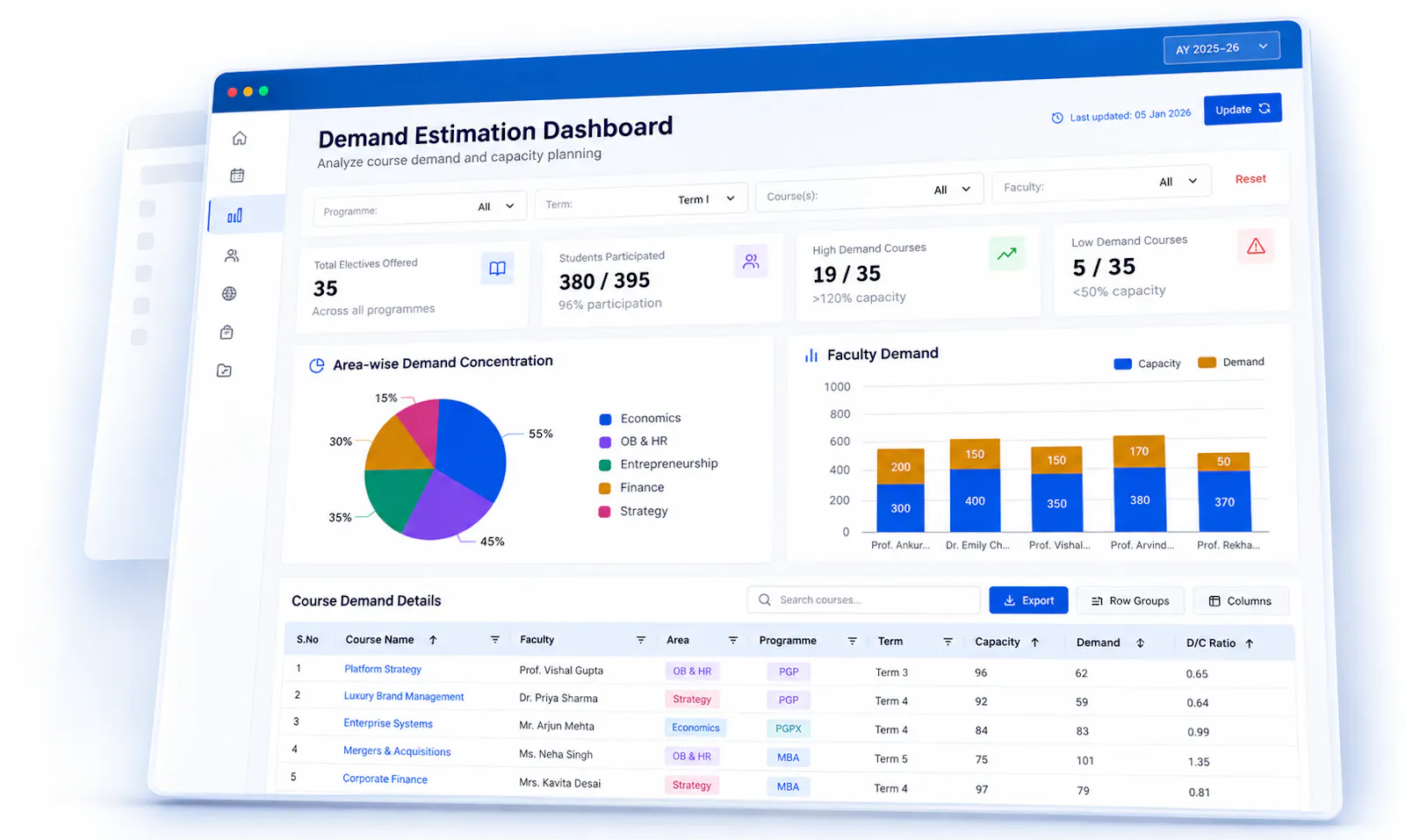Click the globe icon in sidebar
Screen dimensions: 1405x840
point(229,293)
